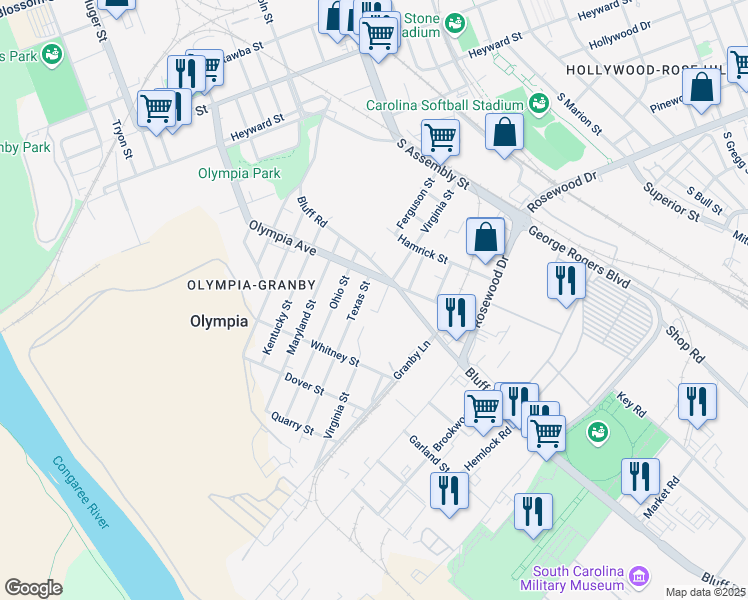
Task: Select the green park pin near Key Rd
Action: 598,433
